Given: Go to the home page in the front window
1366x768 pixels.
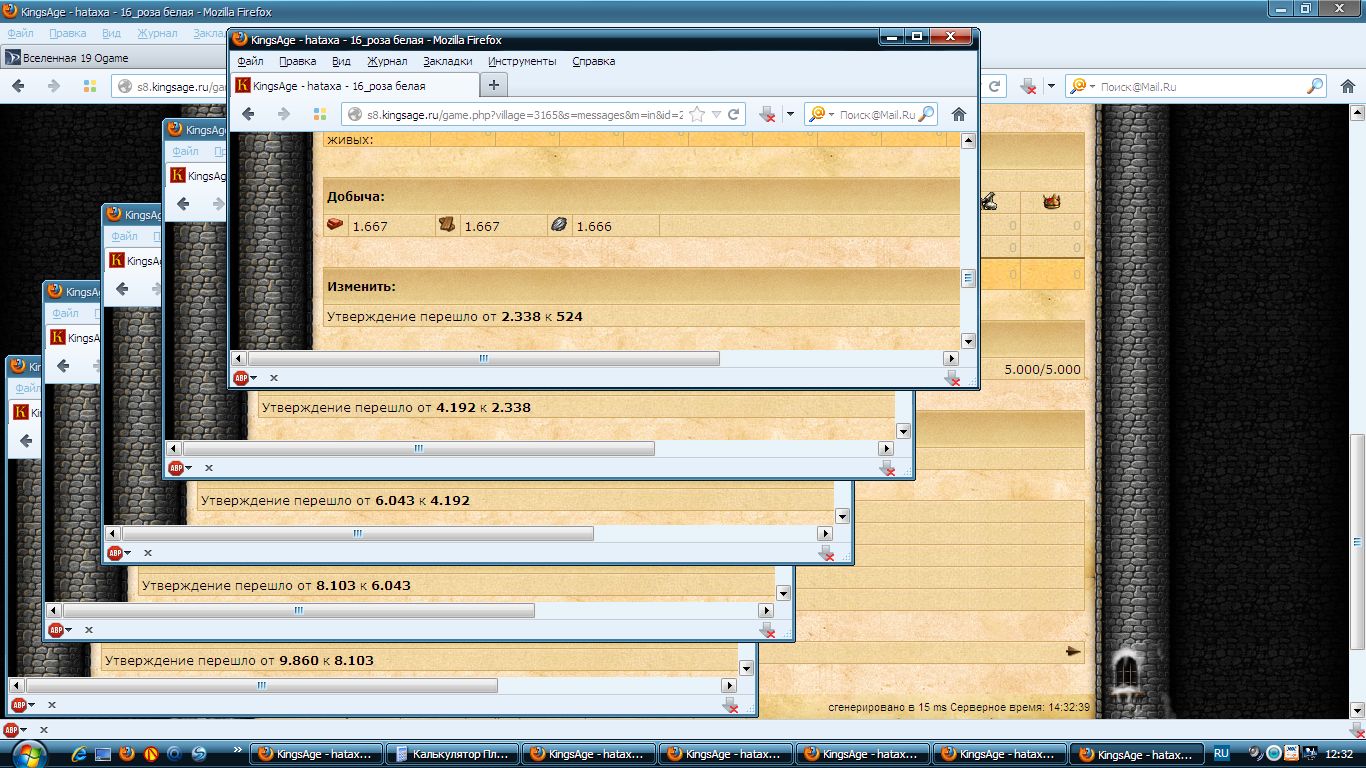Looking at the screenshot, I should (958, 114).
